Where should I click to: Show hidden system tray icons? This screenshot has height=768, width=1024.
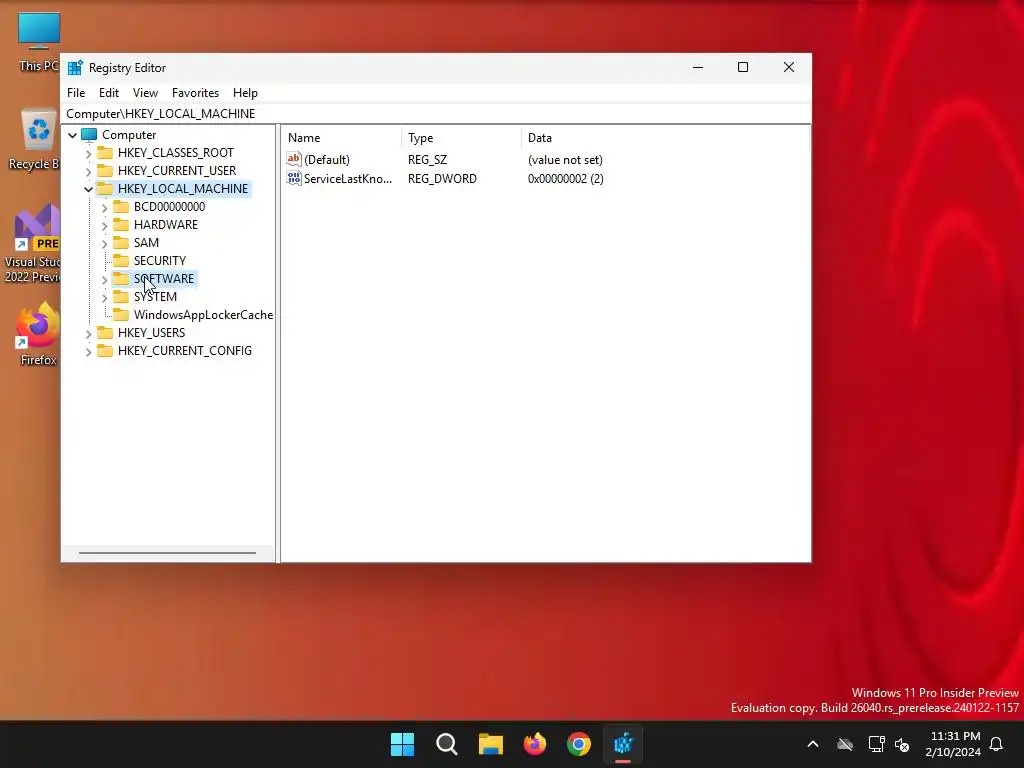[x=813, y=744]
